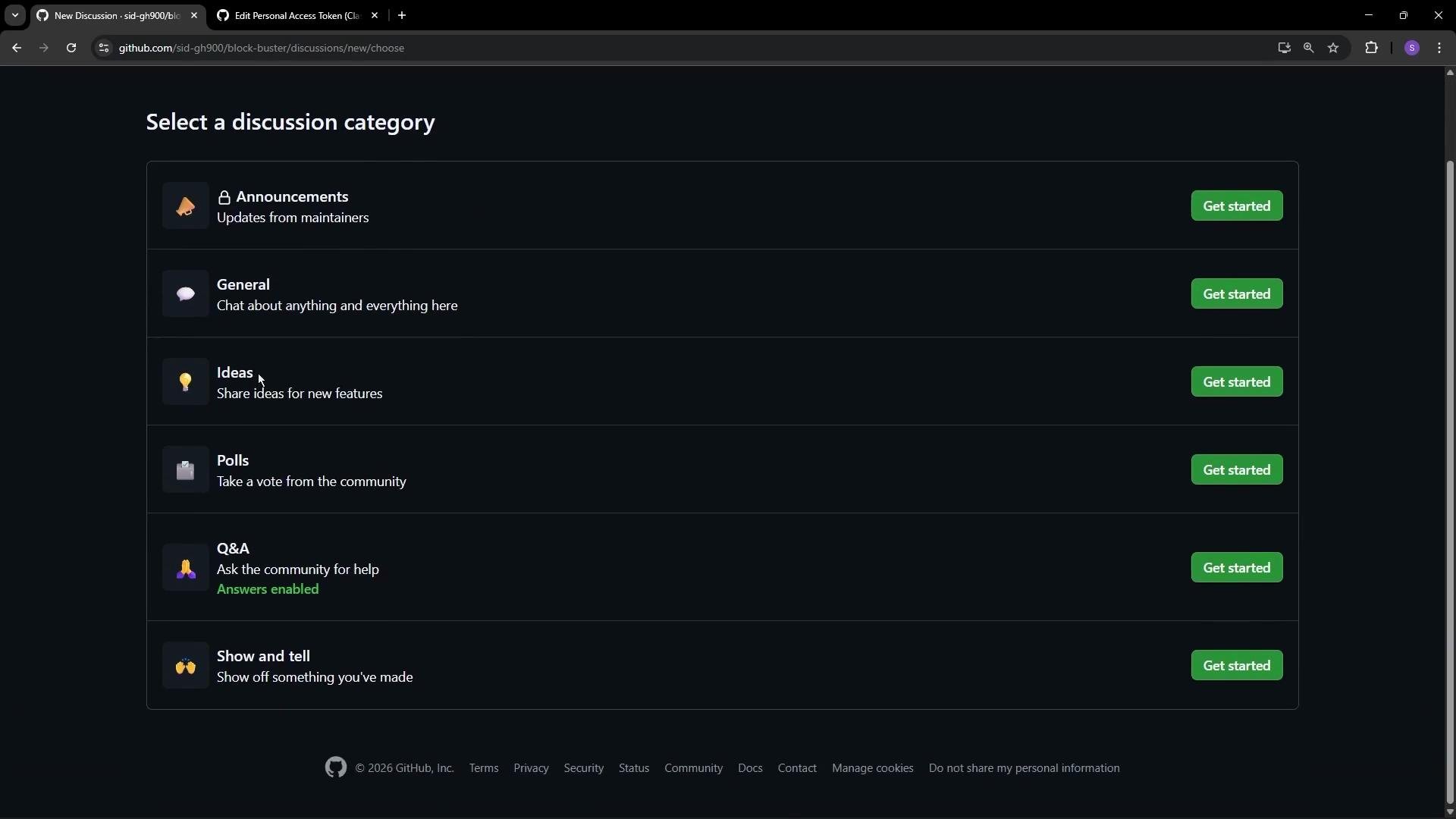Click the General category title
Image resolution: width=1456 pixels, height=819 pixels.
click(x=243, y=285)
